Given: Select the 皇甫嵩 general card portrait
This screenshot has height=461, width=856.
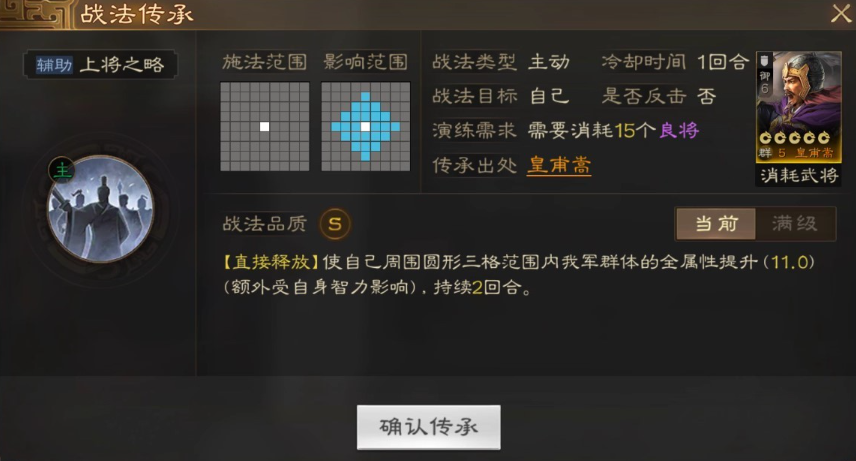Looking at the screenshot, I should coord(798,107).
